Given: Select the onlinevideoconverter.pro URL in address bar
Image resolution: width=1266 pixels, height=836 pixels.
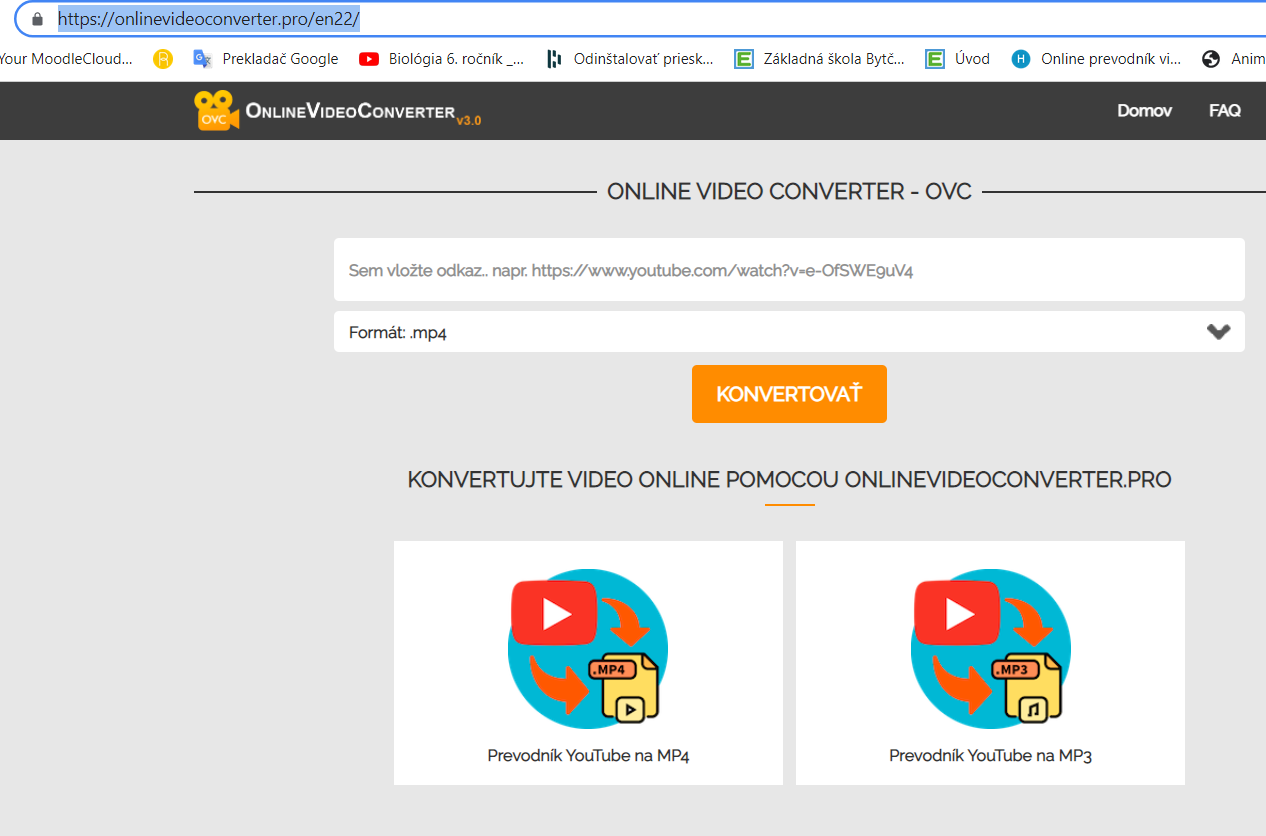Looking at the screenshot, I should pos(208,19).
